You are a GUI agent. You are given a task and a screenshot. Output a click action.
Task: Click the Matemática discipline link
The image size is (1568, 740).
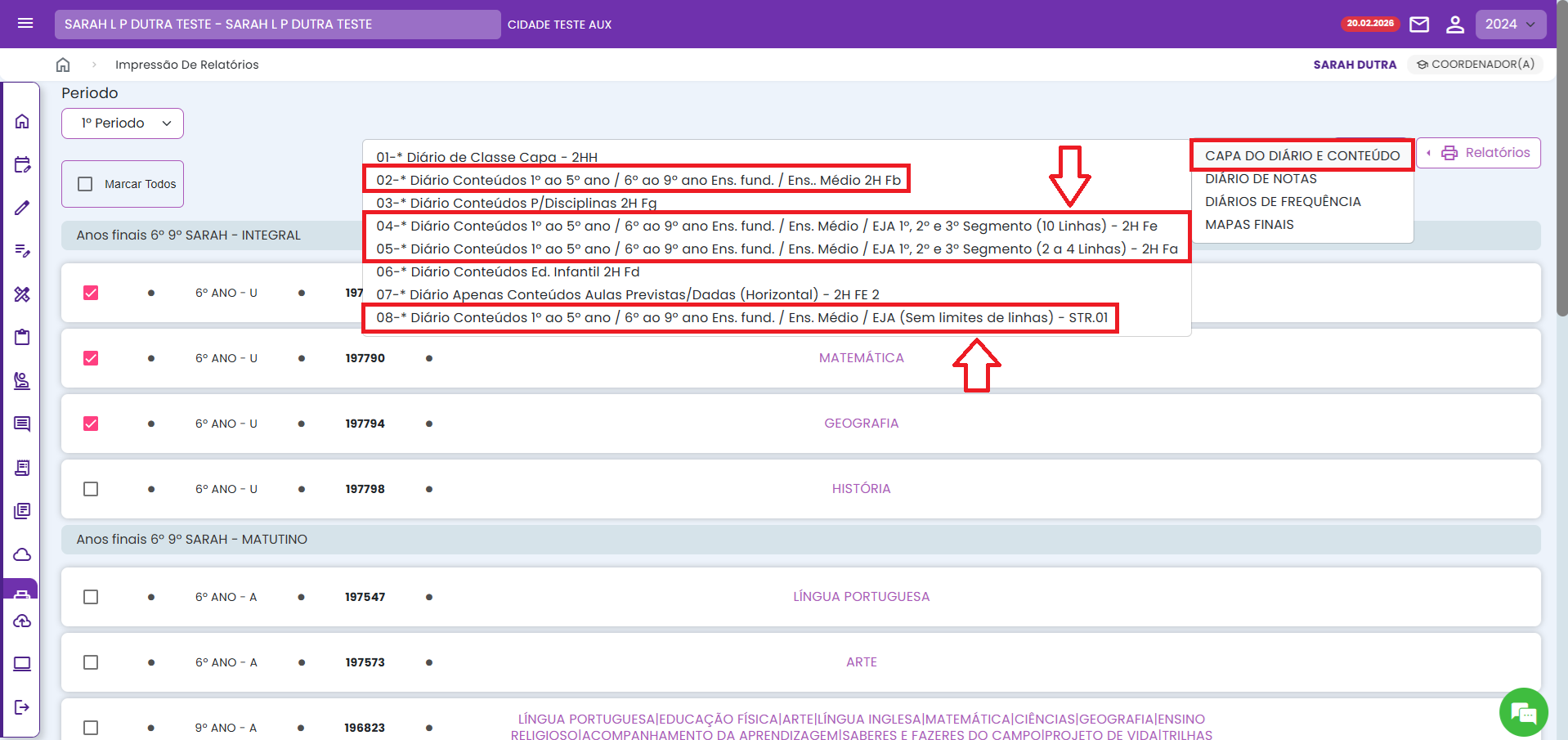pos(861,358)
